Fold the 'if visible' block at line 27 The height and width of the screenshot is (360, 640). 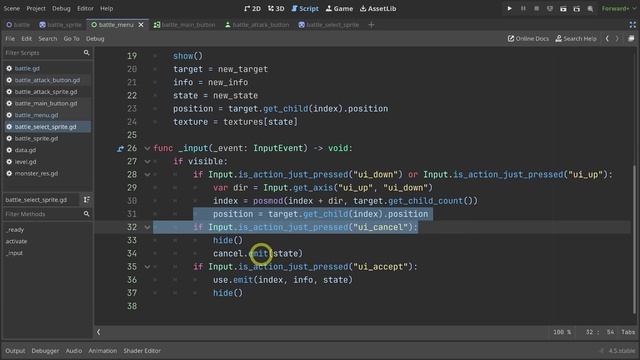tap(147, 162)
